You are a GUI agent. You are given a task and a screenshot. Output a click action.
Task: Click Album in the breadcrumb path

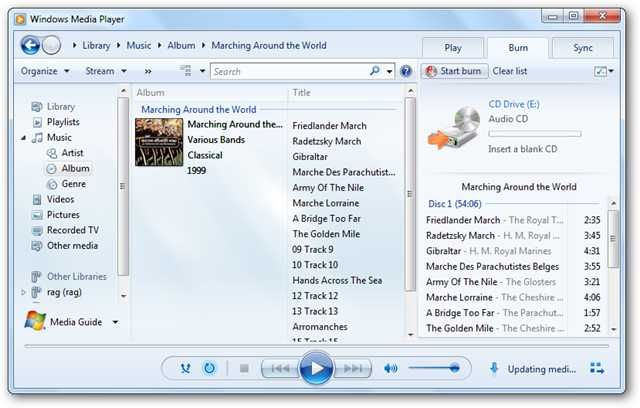pos(181,45)
